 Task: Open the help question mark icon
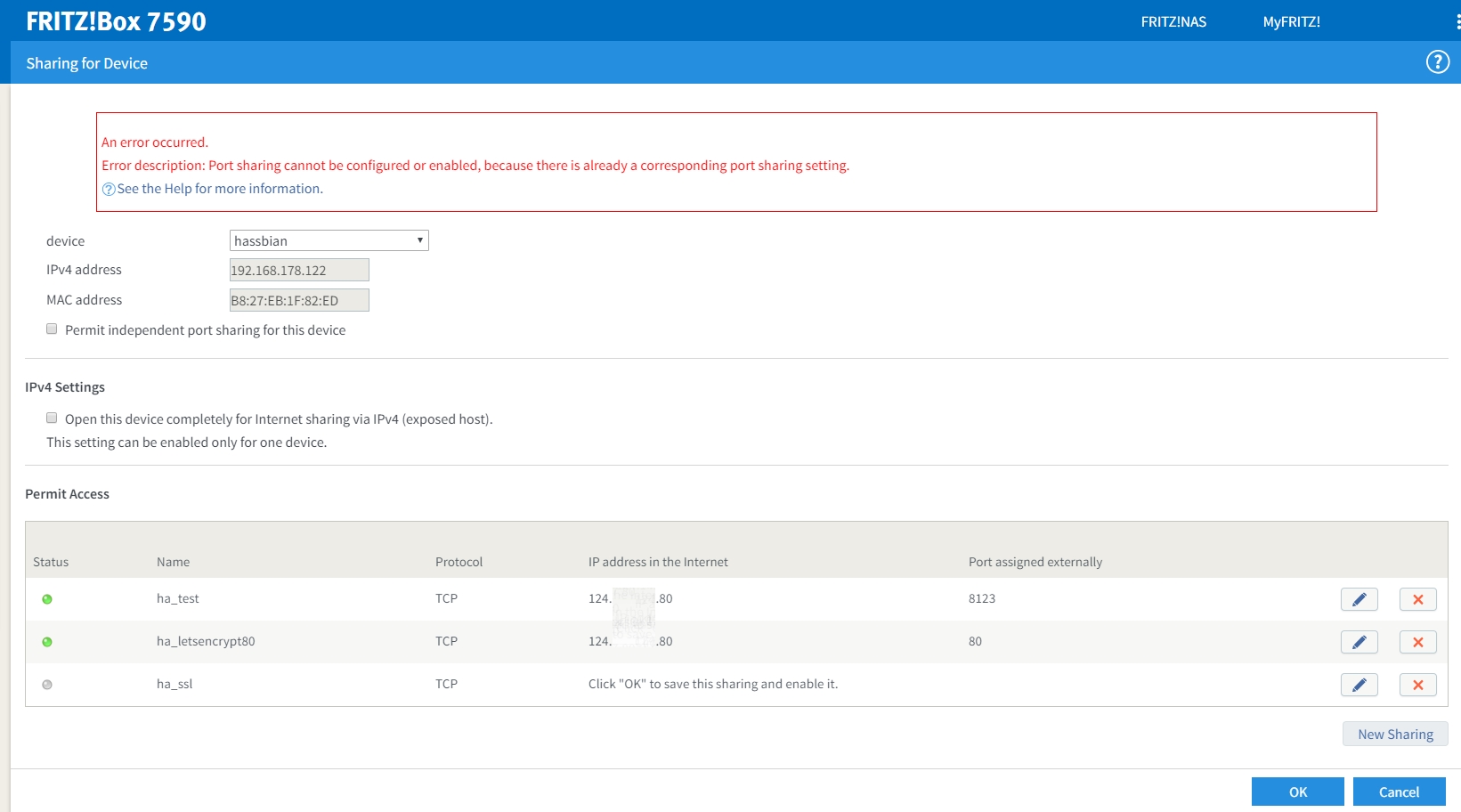[1436, 61]
